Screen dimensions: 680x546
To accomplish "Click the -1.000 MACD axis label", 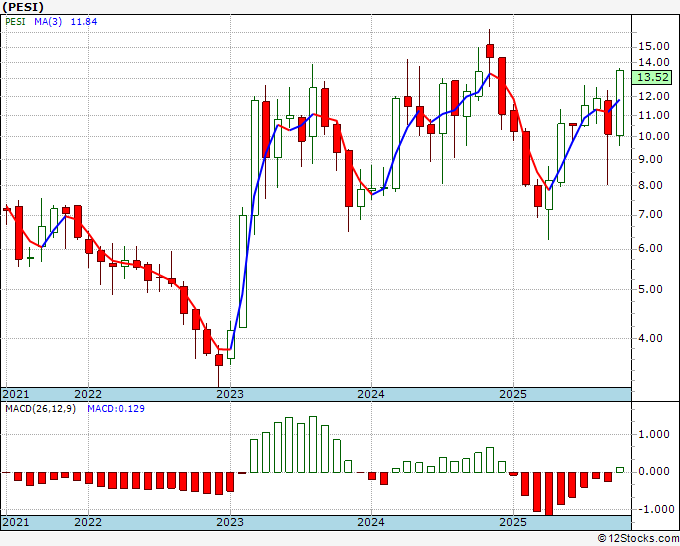I will (651, 509).
